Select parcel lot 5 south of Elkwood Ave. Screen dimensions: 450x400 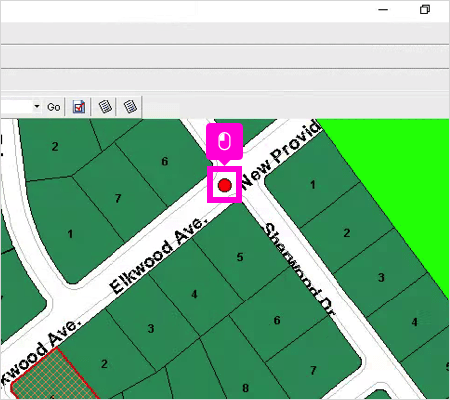[x=240, y=257]
